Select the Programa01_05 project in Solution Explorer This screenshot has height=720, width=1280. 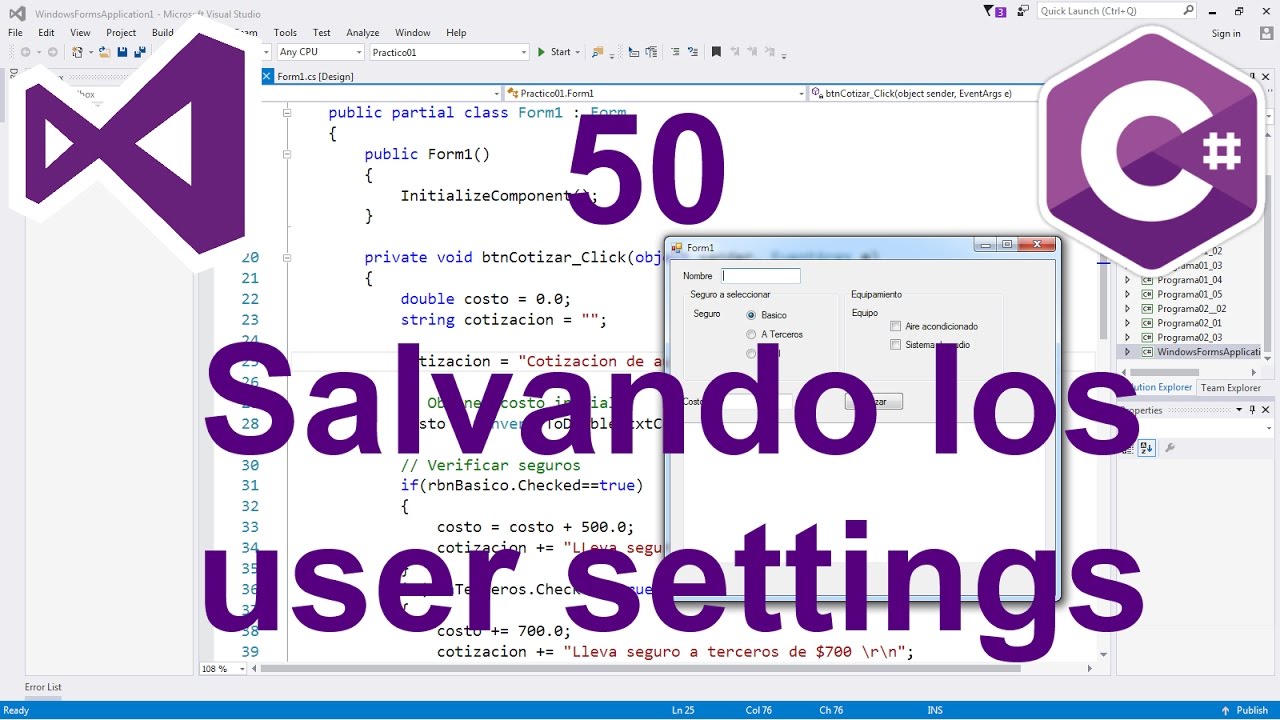coord(1189,294)
